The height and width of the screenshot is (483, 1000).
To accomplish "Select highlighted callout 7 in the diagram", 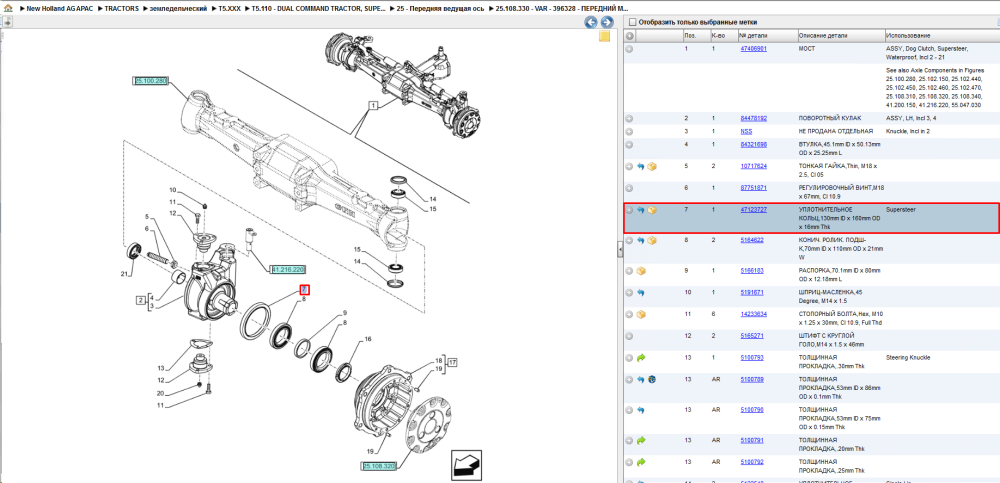I will coord(305,290).
